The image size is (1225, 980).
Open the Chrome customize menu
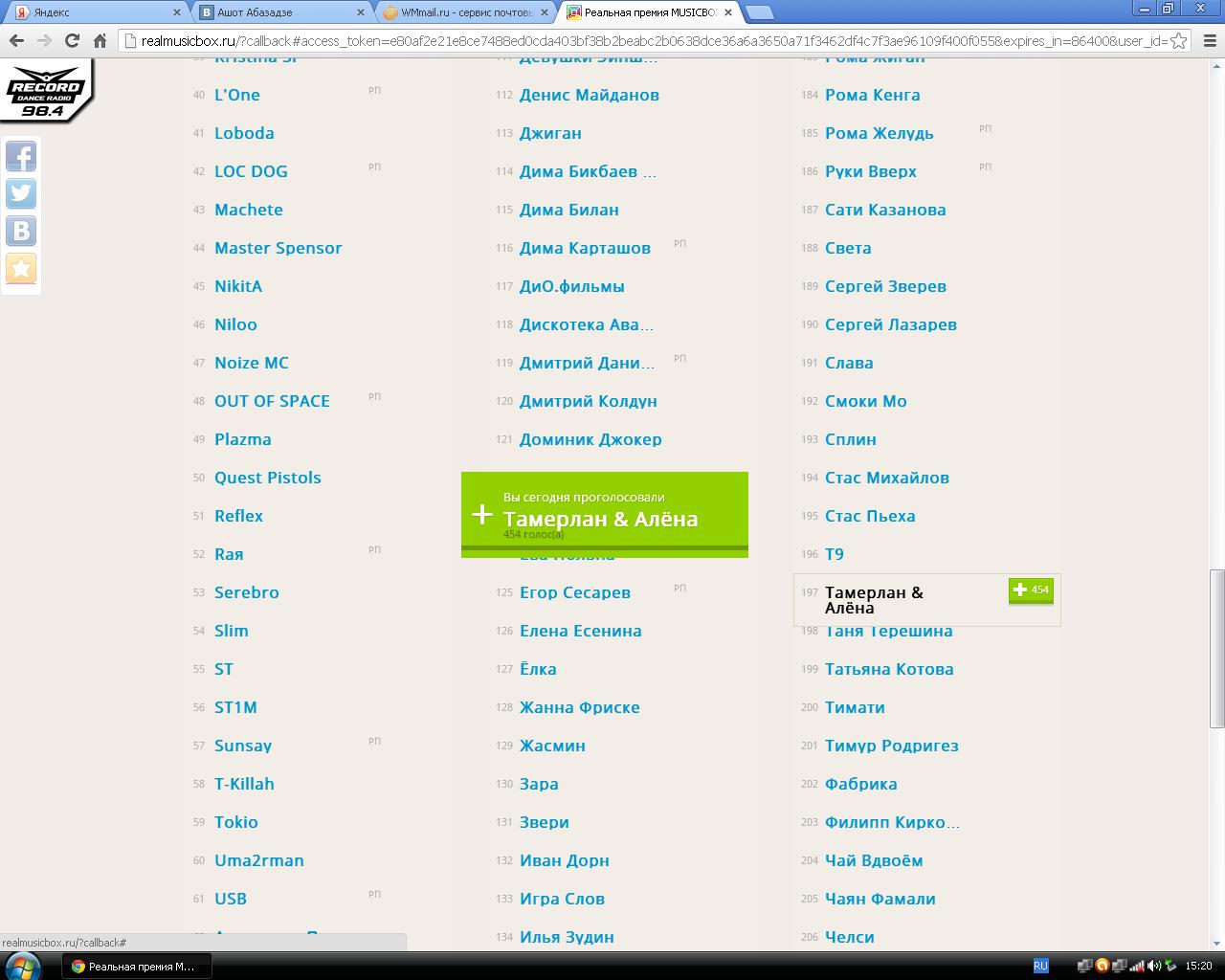point(1210,41)
